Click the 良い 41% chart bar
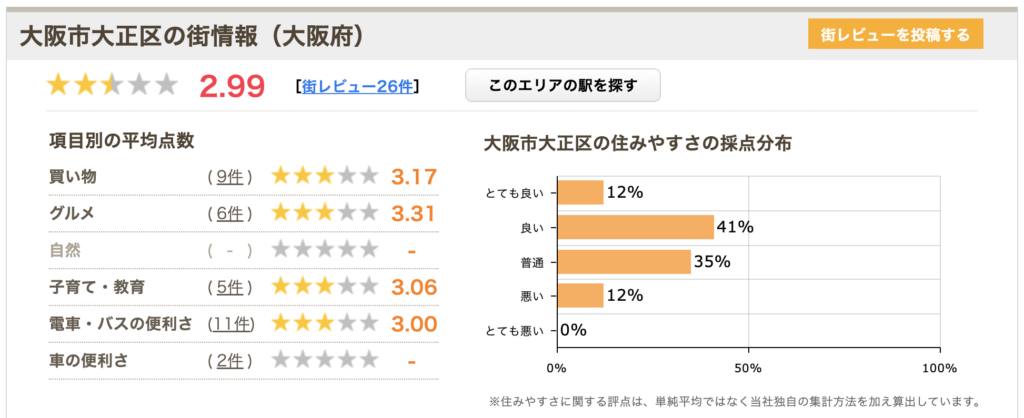This screenshot has width=1024, height=418. tap(635, 227)
